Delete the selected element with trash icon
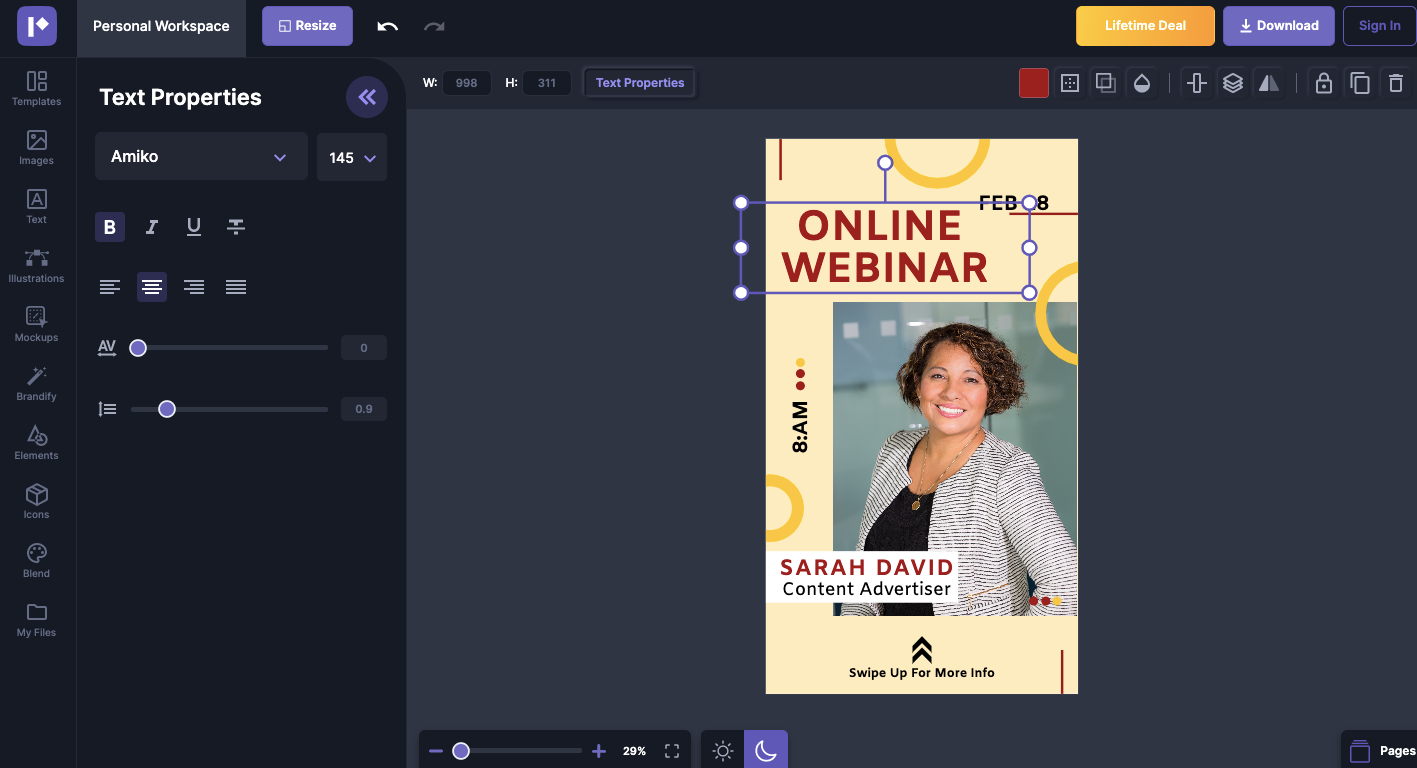 [x=1395, y=83]
